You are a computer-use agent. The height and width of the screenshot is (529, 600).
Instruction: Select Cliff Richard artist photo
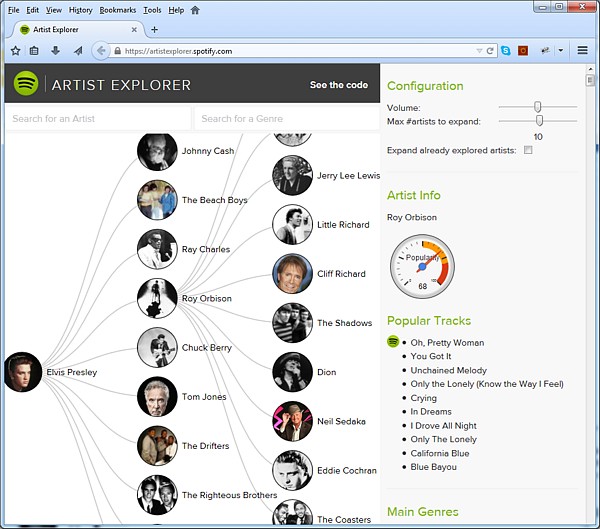point(292,274)
